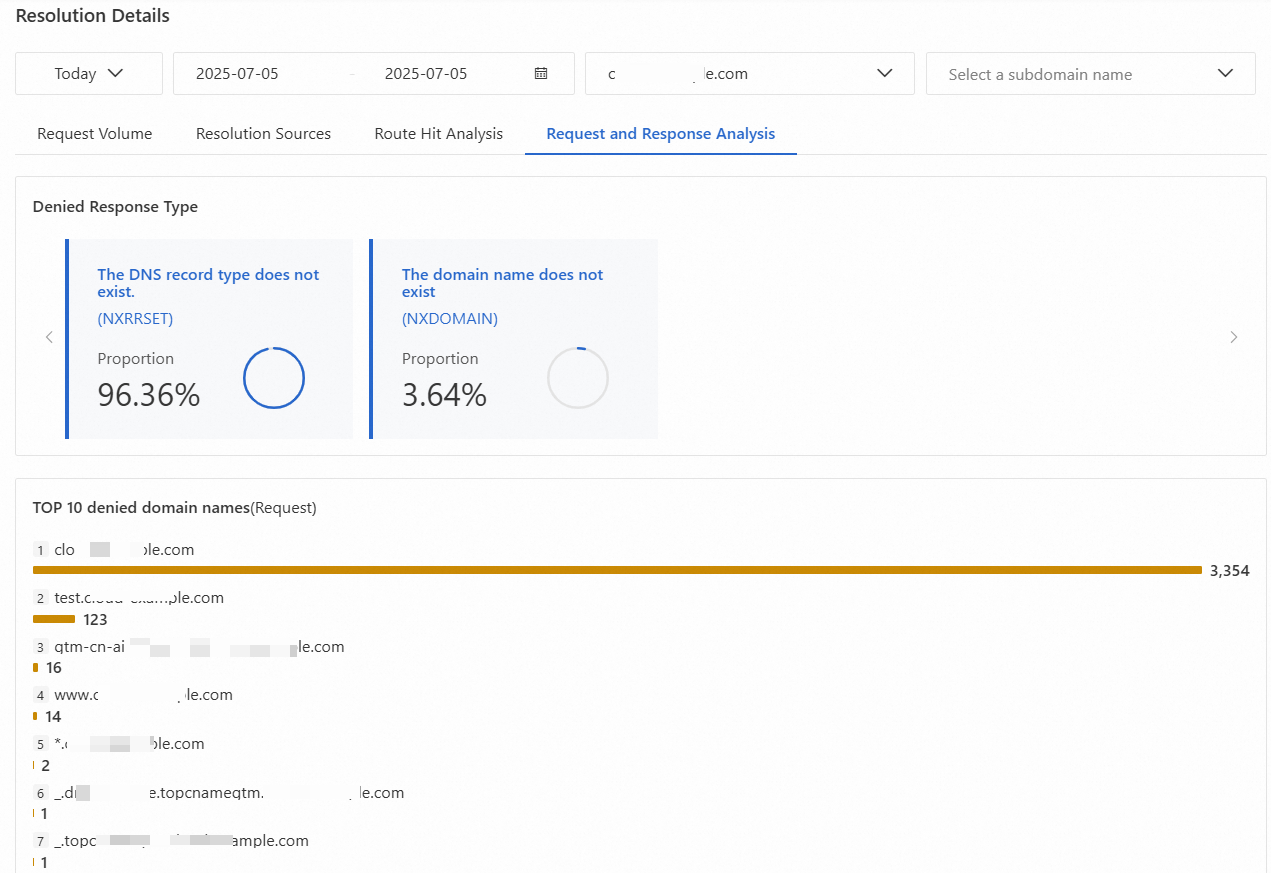Click the bar showing 123 requests

click(54, 619)
